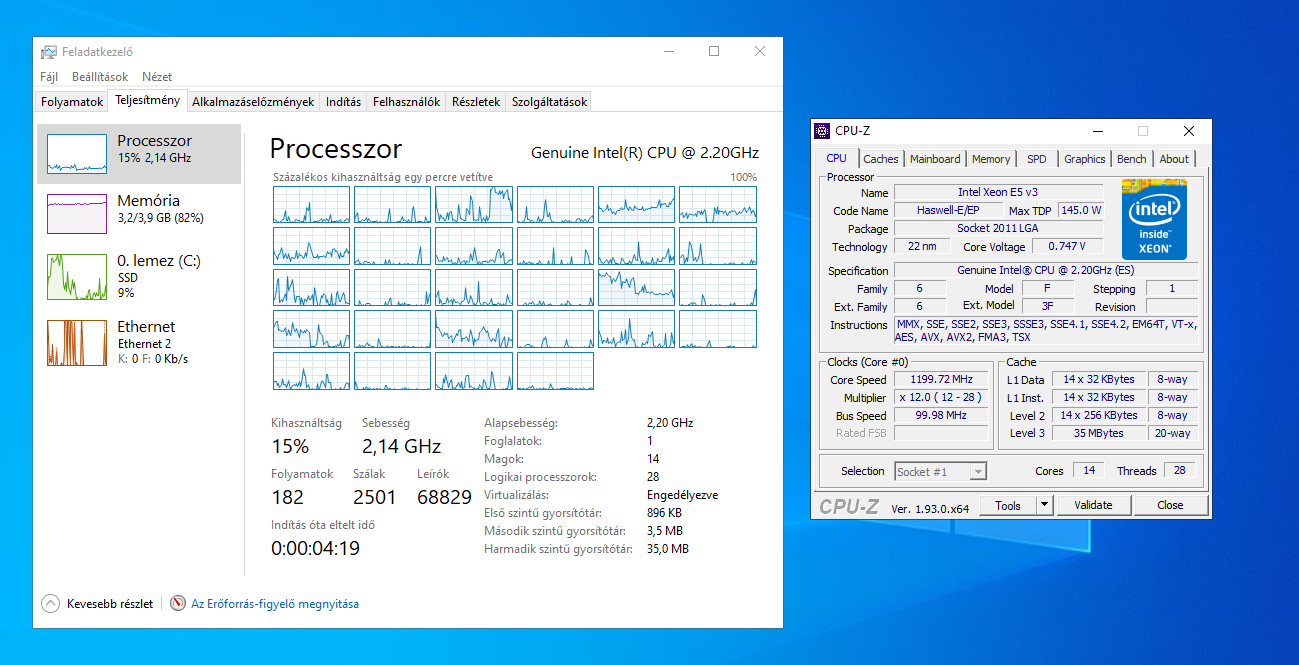Click the 0:00:04:19 uptime value
This screenshot has height=665, width=1299.
tap(315, 548)
